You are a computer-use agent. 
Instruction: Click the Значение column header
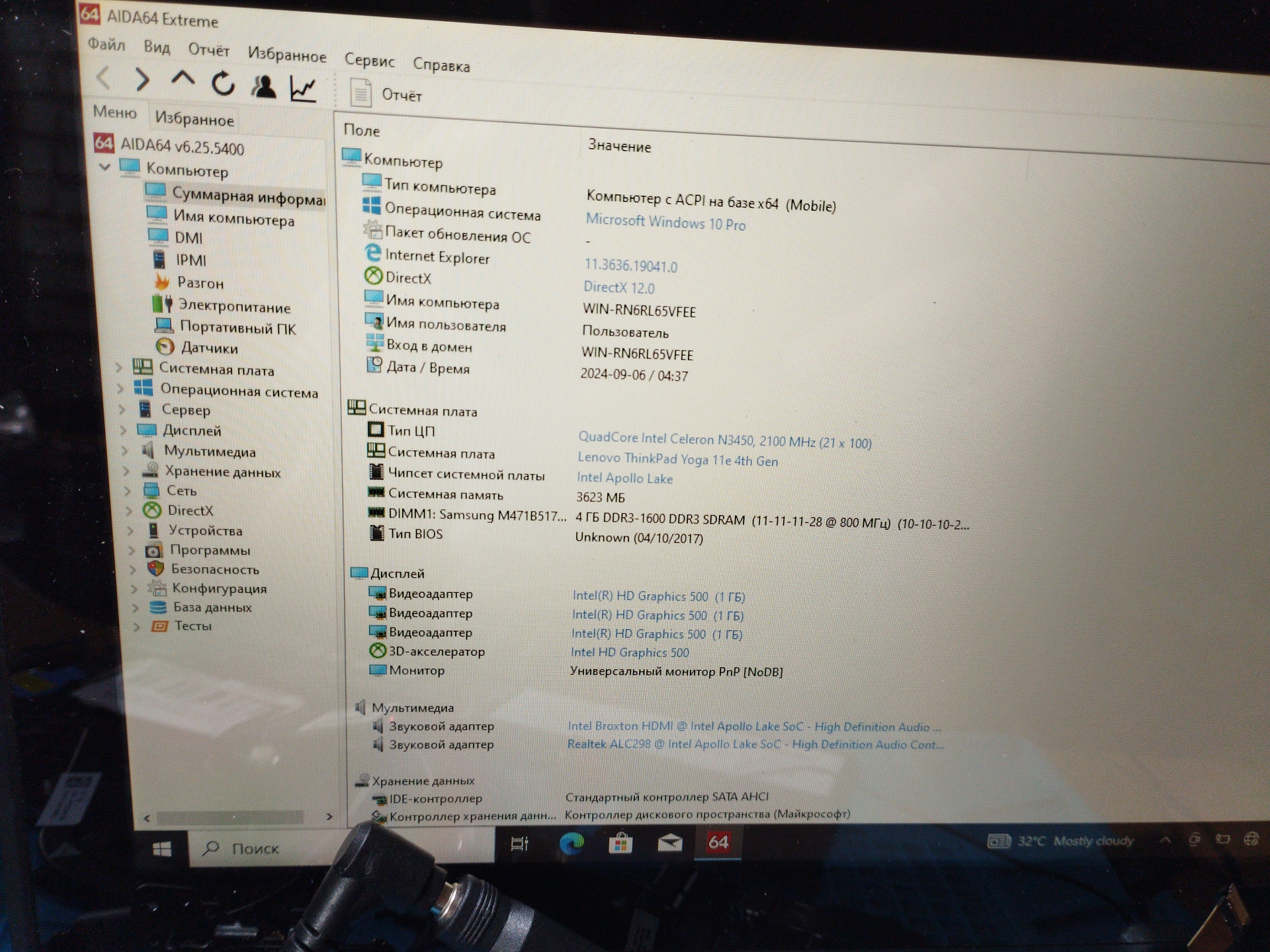(x=619, y=146)
